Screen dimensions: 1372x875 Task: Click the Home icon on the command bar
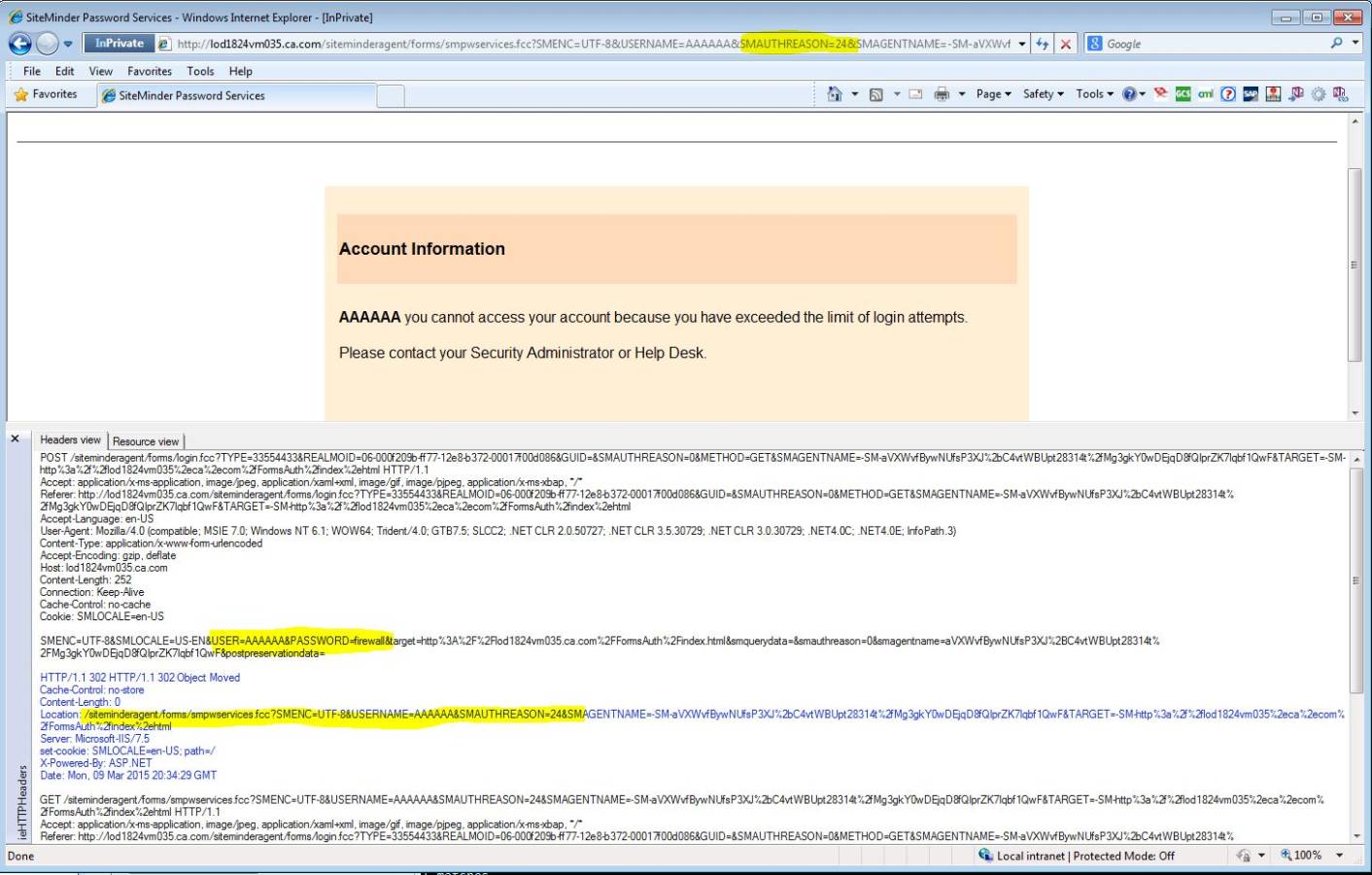[836, 94]
